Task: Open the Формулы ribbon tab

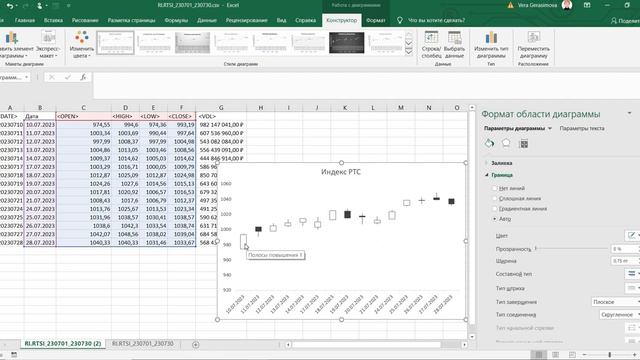Action: point(176,20)
